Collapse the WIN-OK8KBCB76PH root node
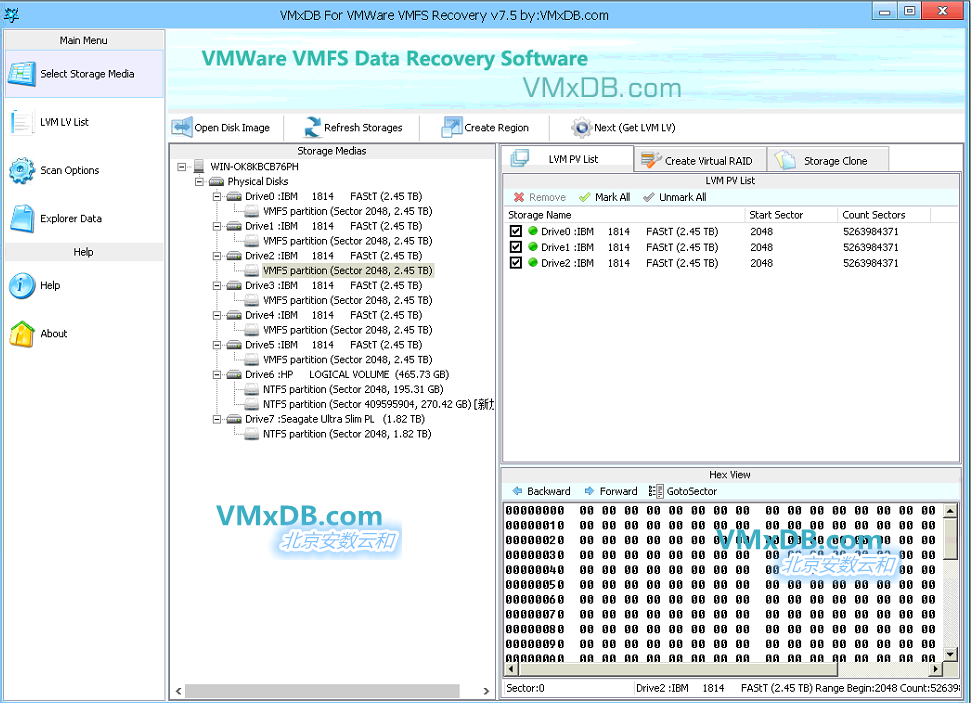Screen dimensions: 971x703 pos(181,167)
